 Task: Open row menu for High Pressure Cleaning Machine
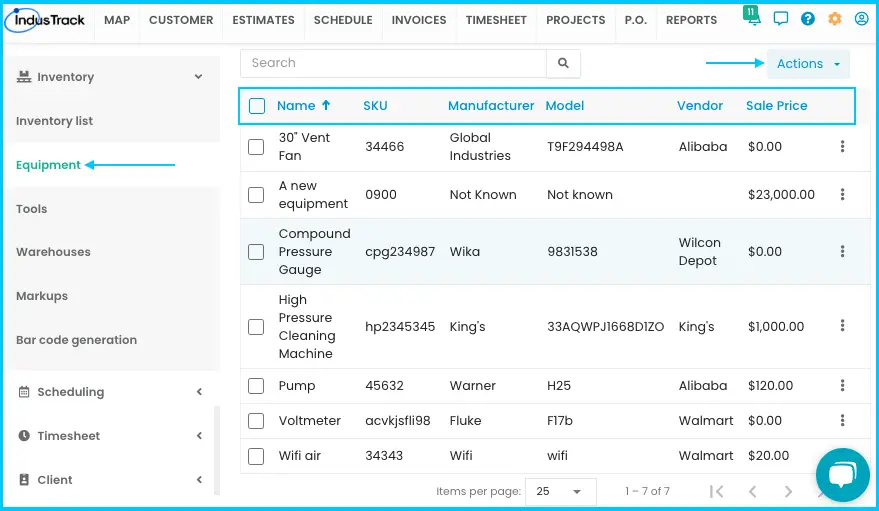842,326
